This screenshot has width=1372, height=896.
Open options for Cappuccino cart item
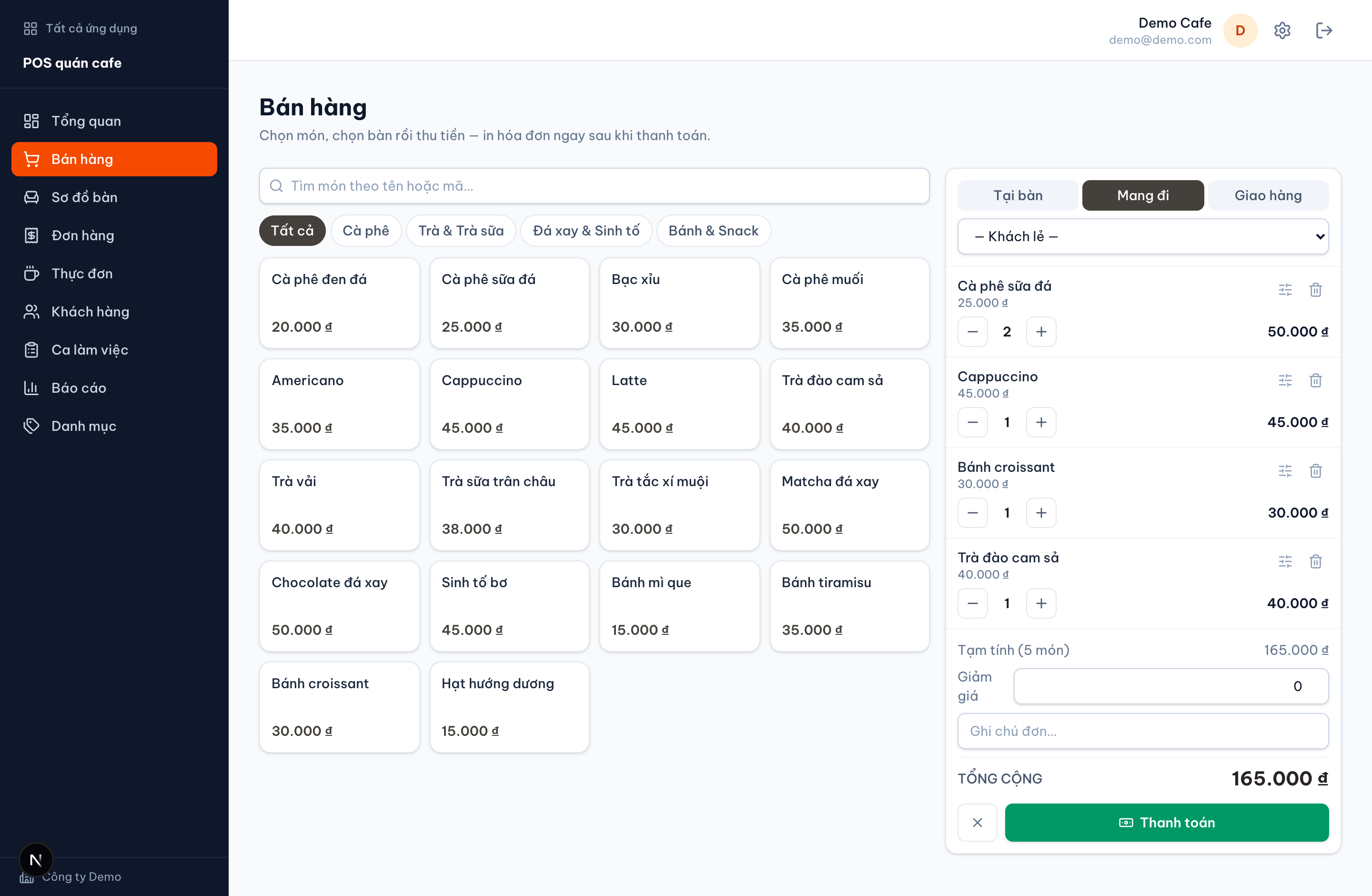1285,380
